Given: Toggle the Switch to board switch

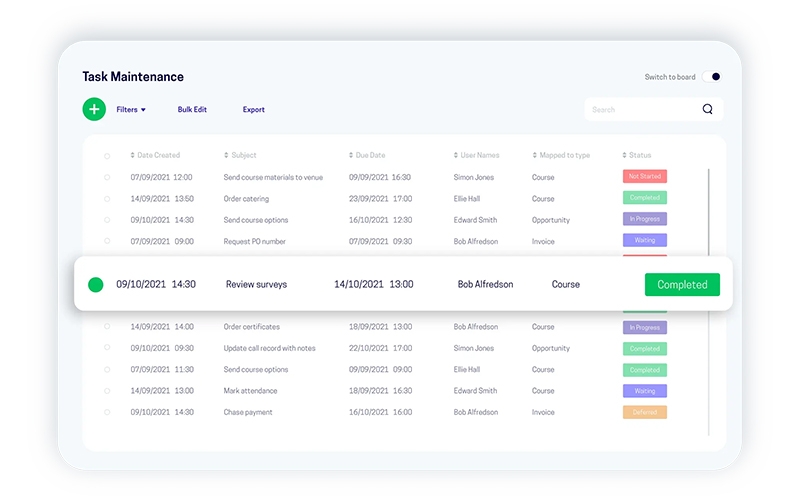Looking at the screenshot, I should pyautogui.click(x=711, y=77).
